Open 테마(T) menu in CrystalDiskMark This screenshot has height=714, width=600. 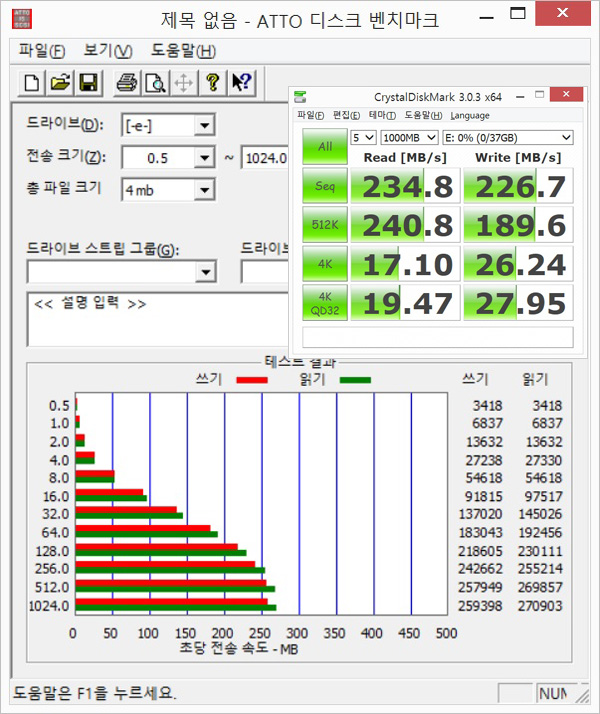click(382, 116)
